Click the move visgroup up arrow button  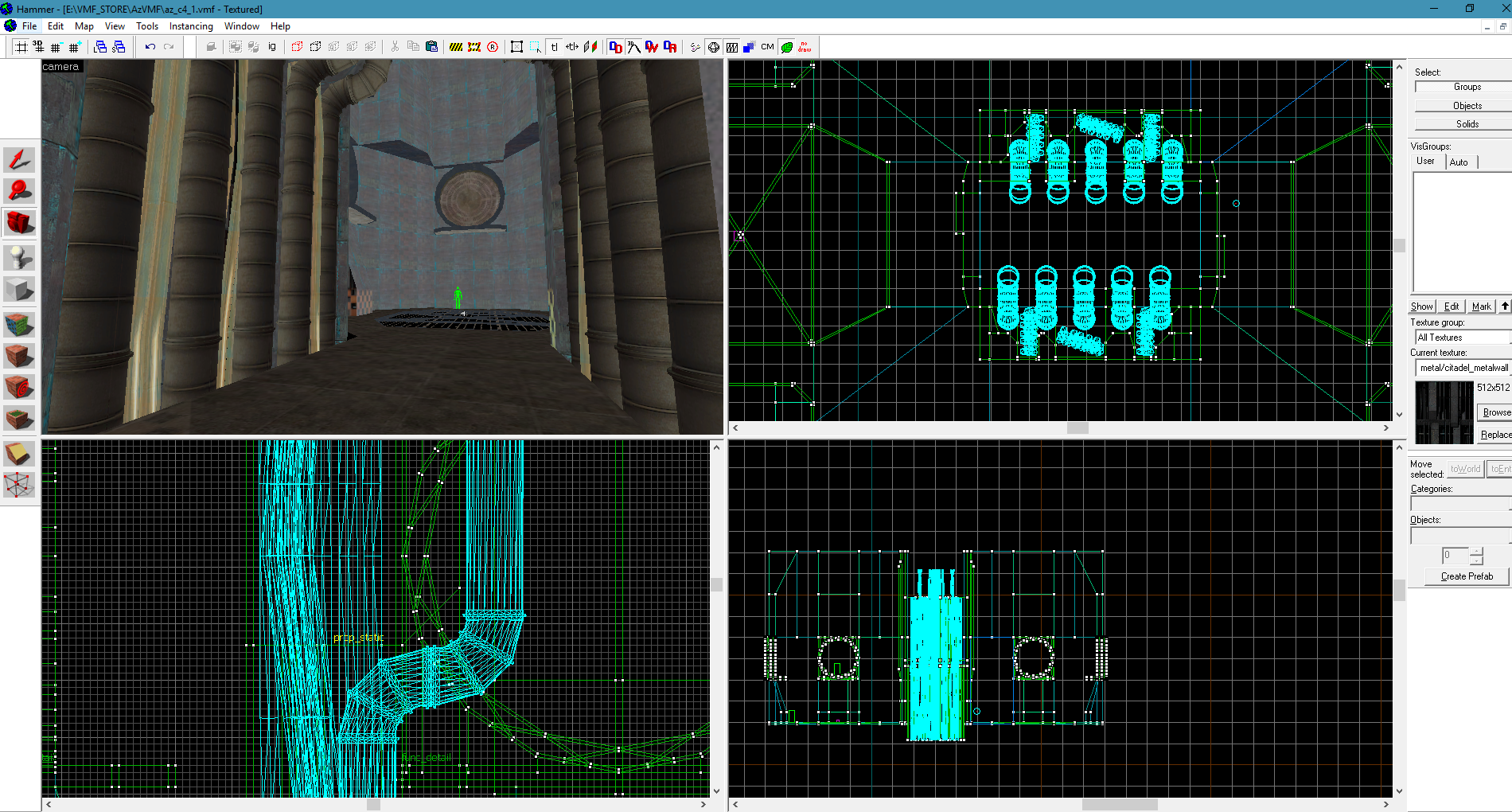(x=1505, y=306)
